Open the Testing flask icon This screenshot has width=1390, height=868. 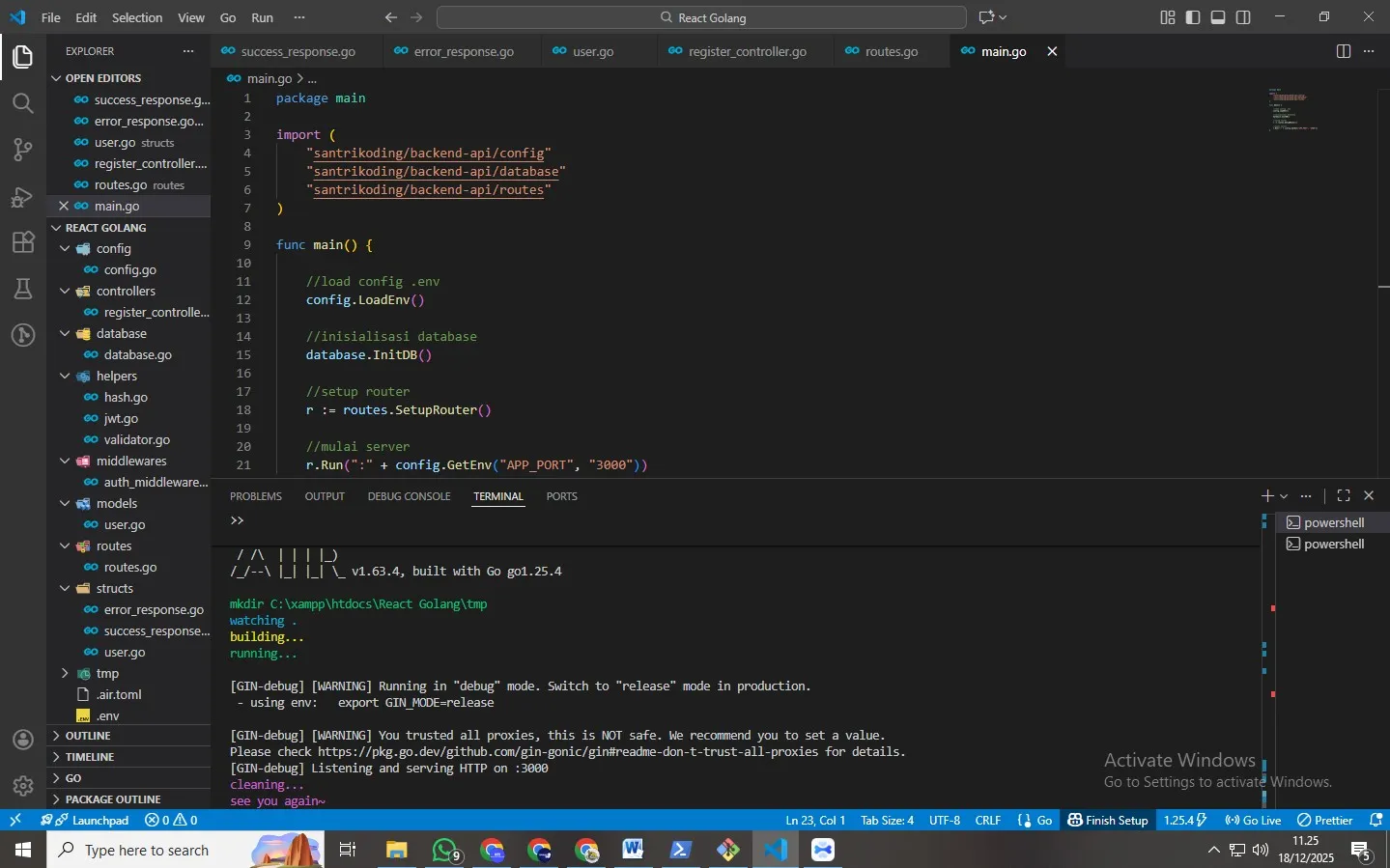click(23, 289)
